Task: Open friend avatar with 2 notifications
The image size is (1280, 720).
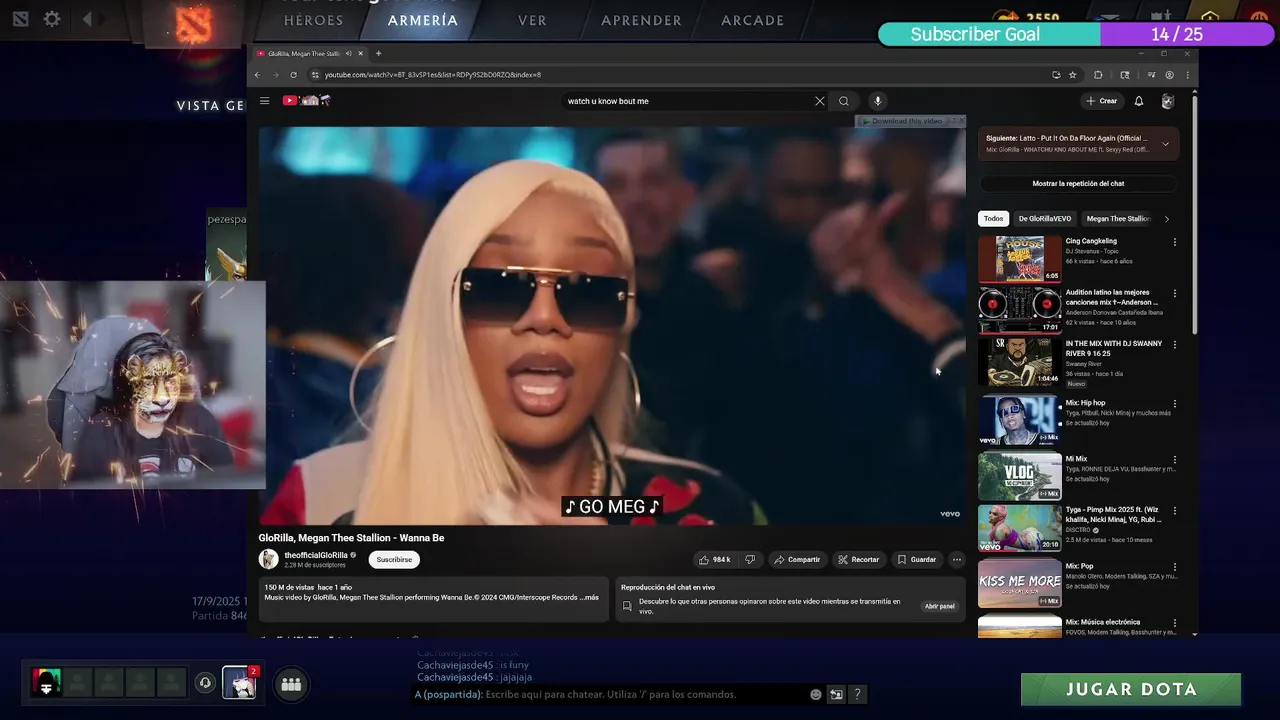Action: pyautogui.click(x=239, y=682)
